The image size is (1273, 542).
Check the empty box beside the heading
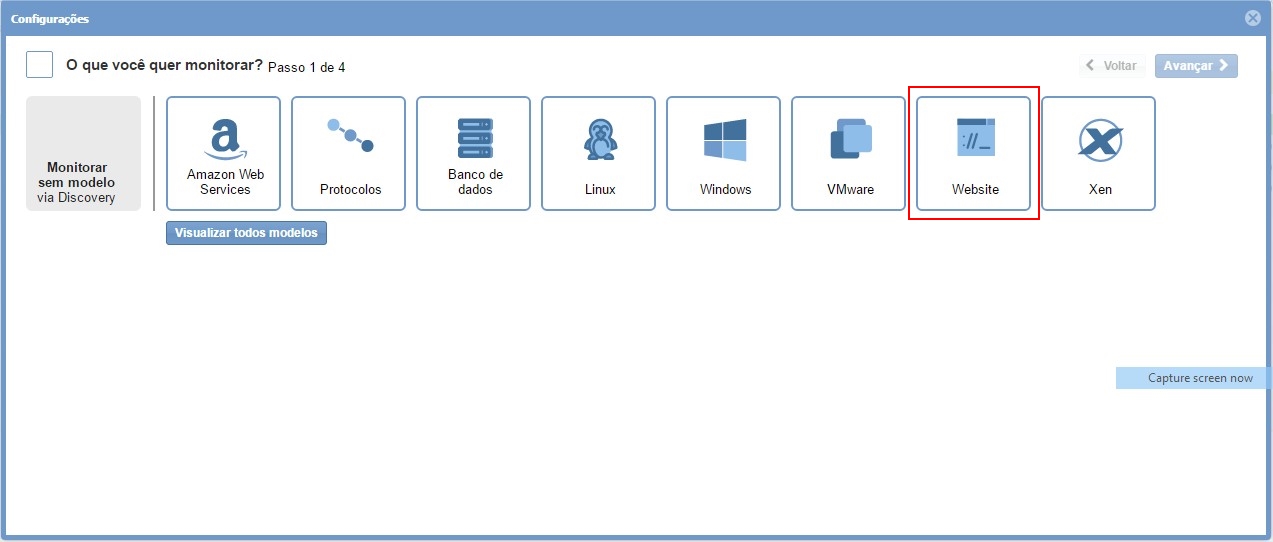pyautogui.click(x=40, y=65)
